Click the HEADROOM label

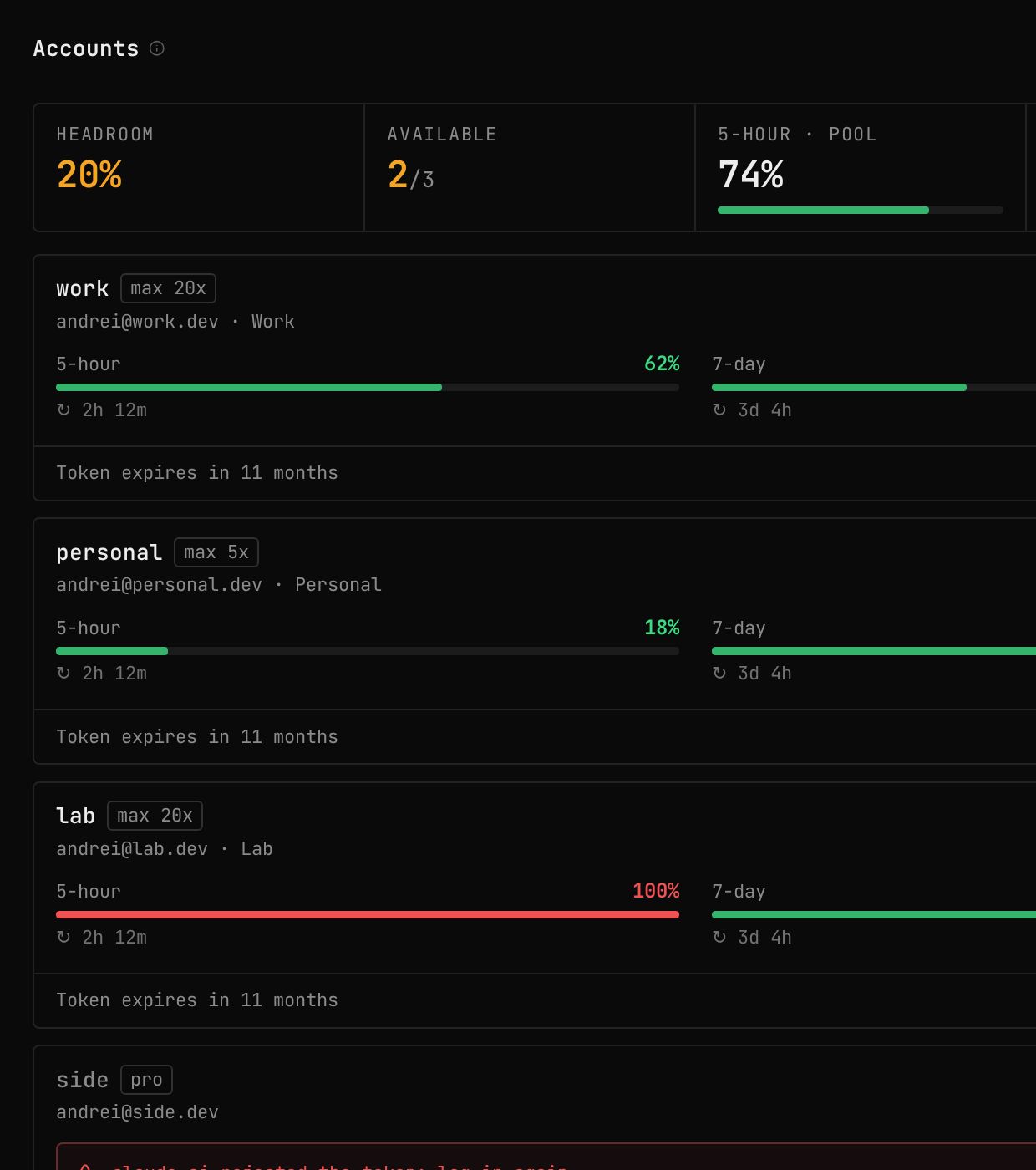[105, 135]
